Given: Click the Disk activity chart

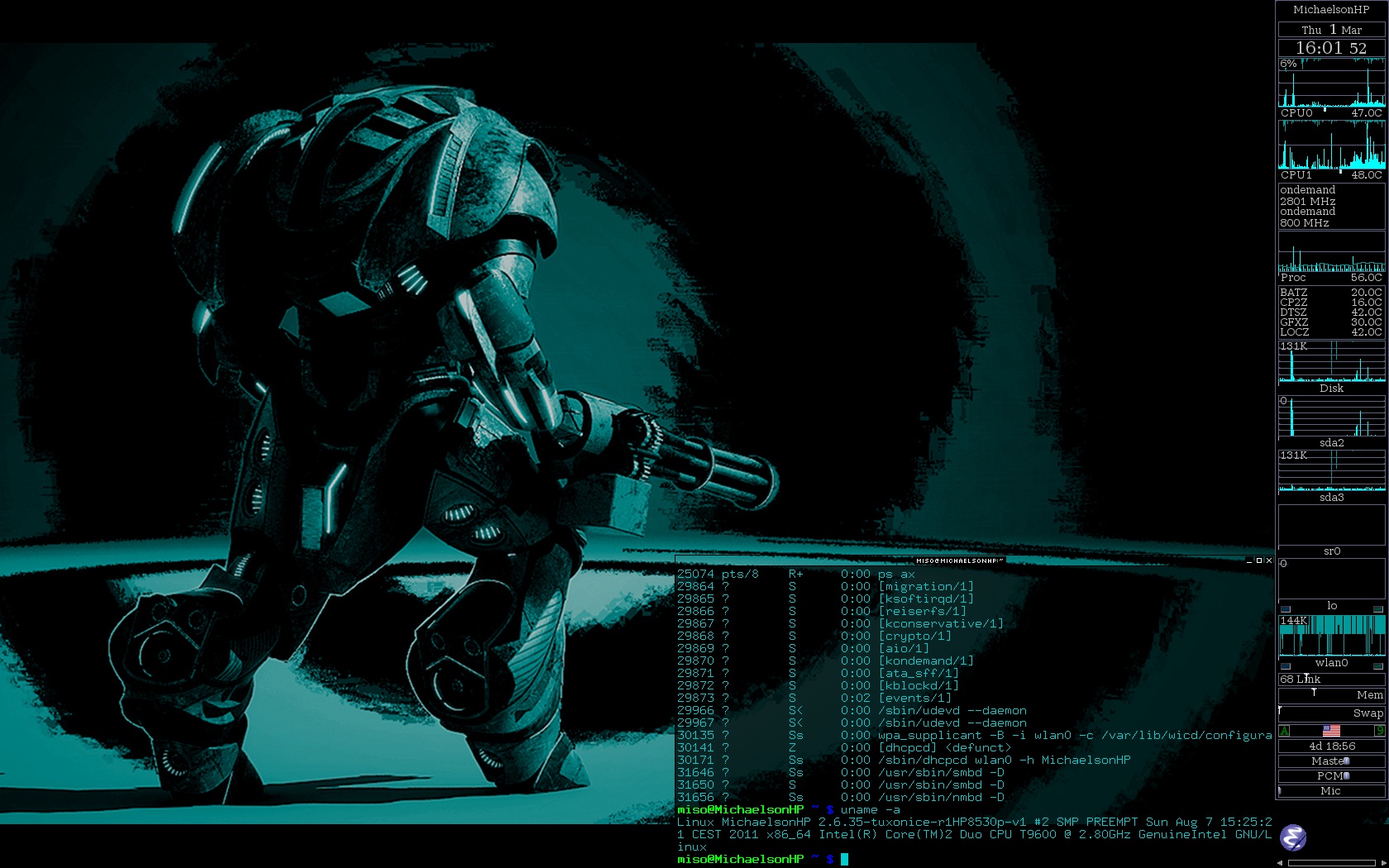Looking at the screenshot, I should (1331, 361).
